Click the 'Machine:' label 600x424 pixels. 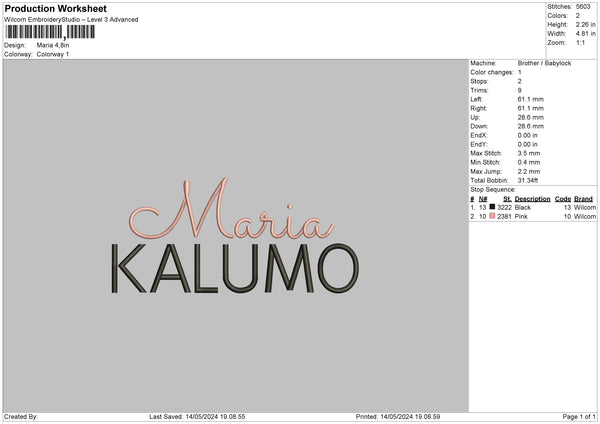pos(483,63)
